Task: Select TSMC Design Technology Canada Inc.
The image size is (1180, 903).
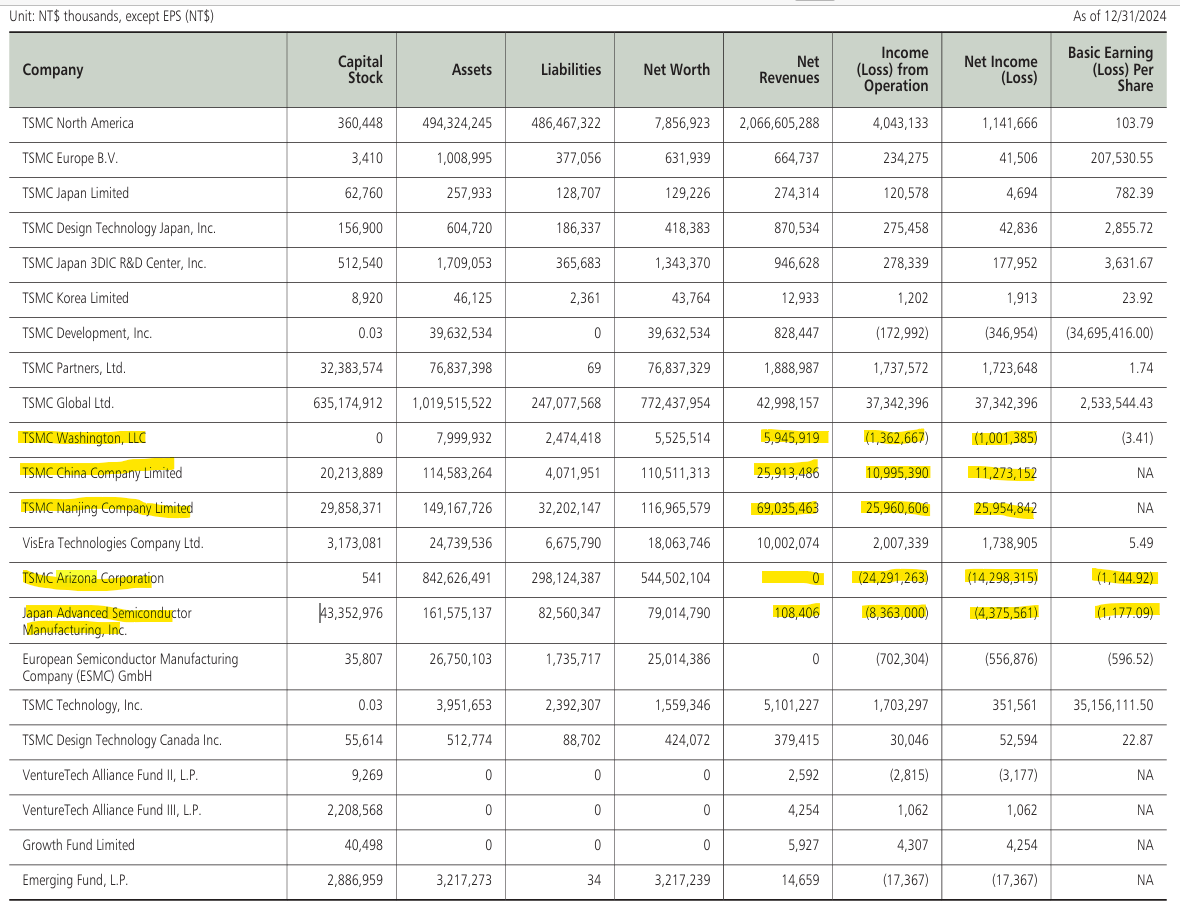Action: (x=122, y=740)
